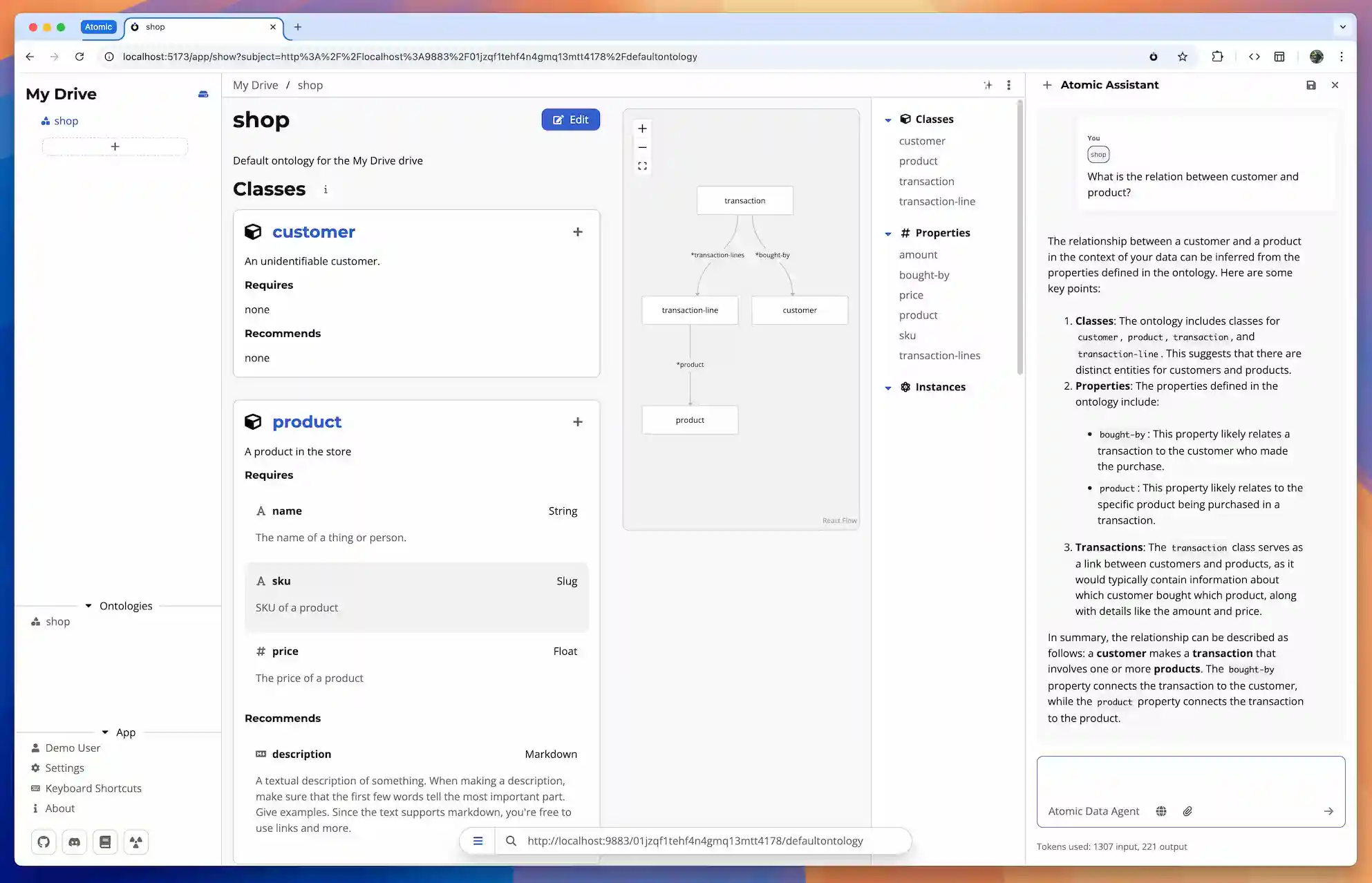The height and width of the screenshot is (883, 1372).
Task: Collapse the Ontologies sidebar section
Action: click(x=89, y=606)
